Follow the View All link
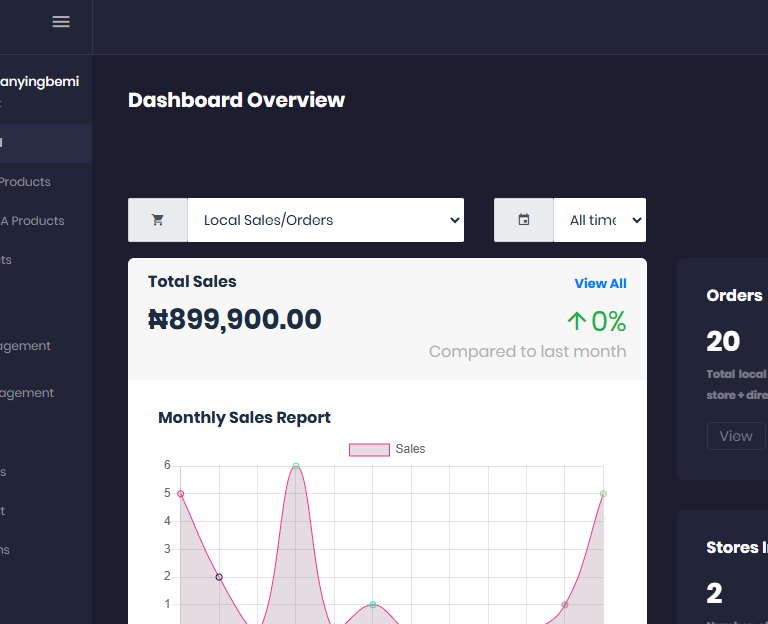 coord(600,283)
